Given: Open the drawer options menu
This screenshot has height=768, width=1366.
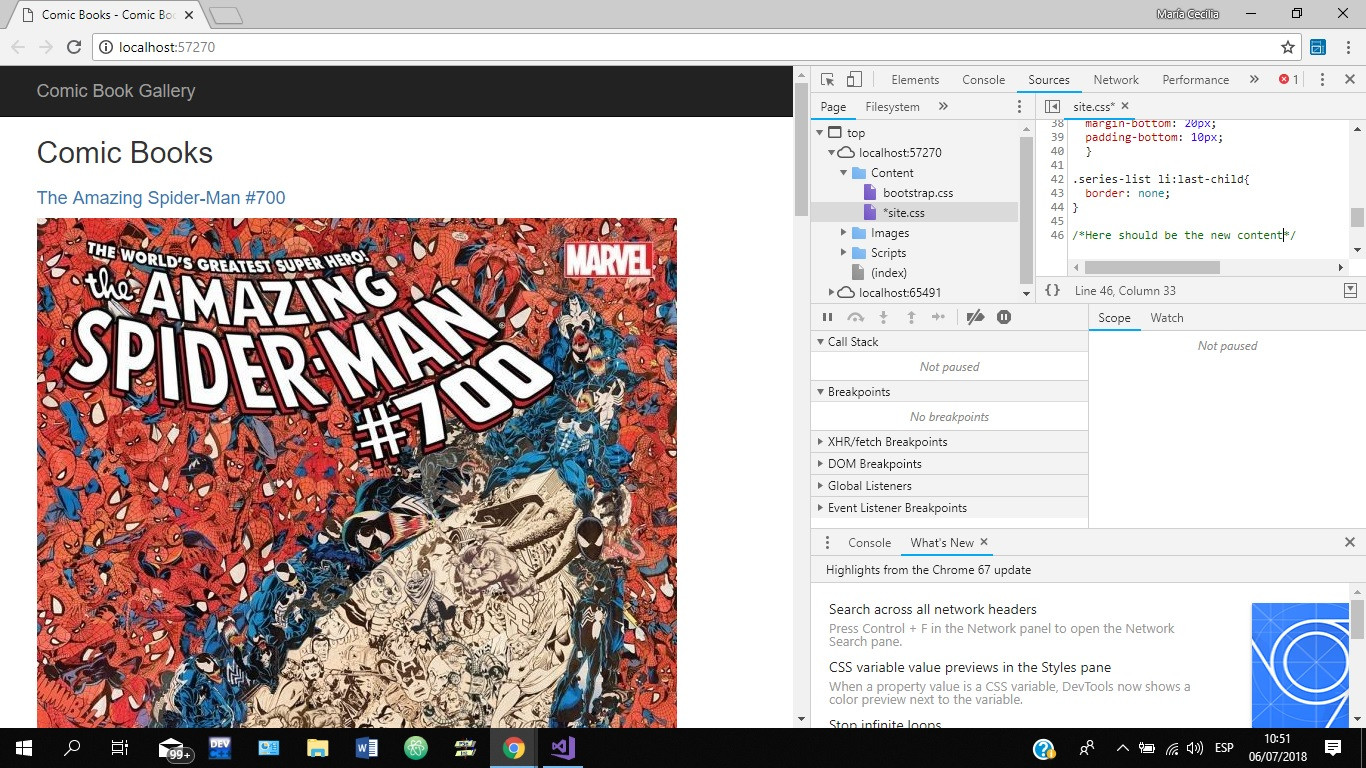Looking at the screenshot, I should [827, 543].
